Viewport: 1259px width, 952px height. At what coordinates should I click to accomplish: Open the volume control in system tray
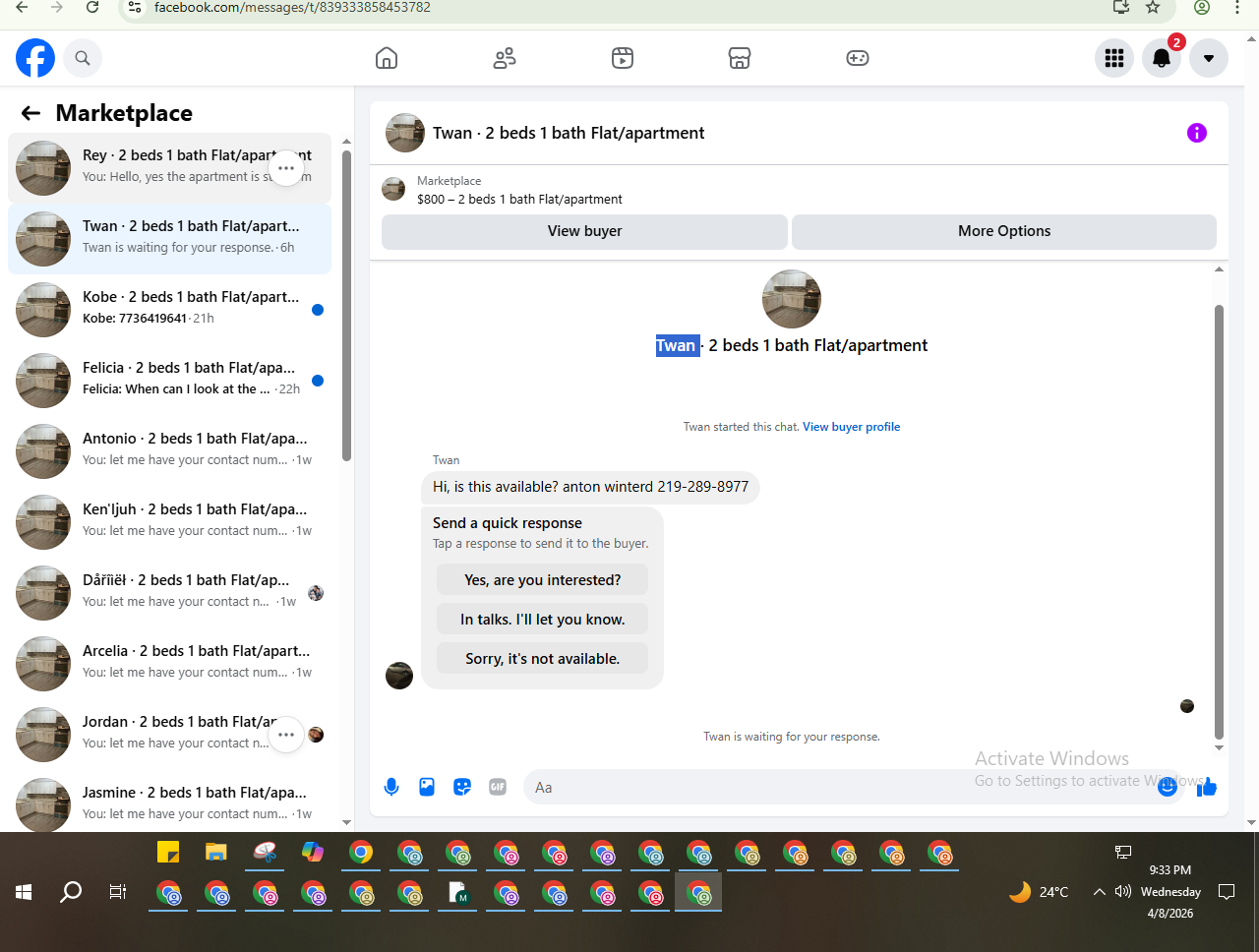tap(1123, 892)
